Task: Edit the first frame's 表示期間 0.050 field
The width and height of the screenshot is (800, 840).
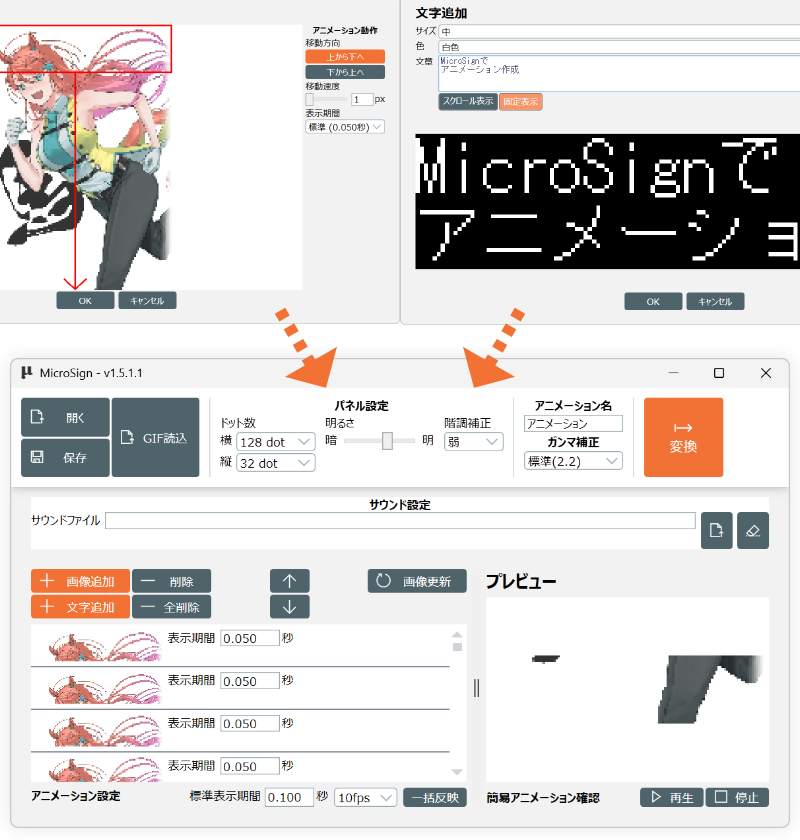Action: tap(250, 638)
